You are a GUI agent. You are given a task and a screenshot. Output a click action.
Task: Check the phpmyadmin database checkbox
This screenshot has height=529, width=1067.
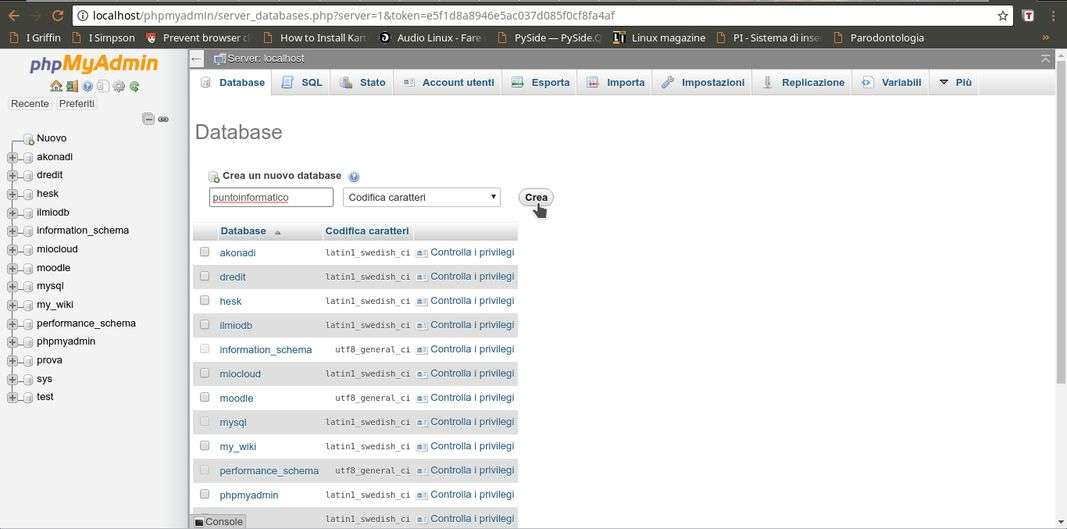[x=204, y=494]
